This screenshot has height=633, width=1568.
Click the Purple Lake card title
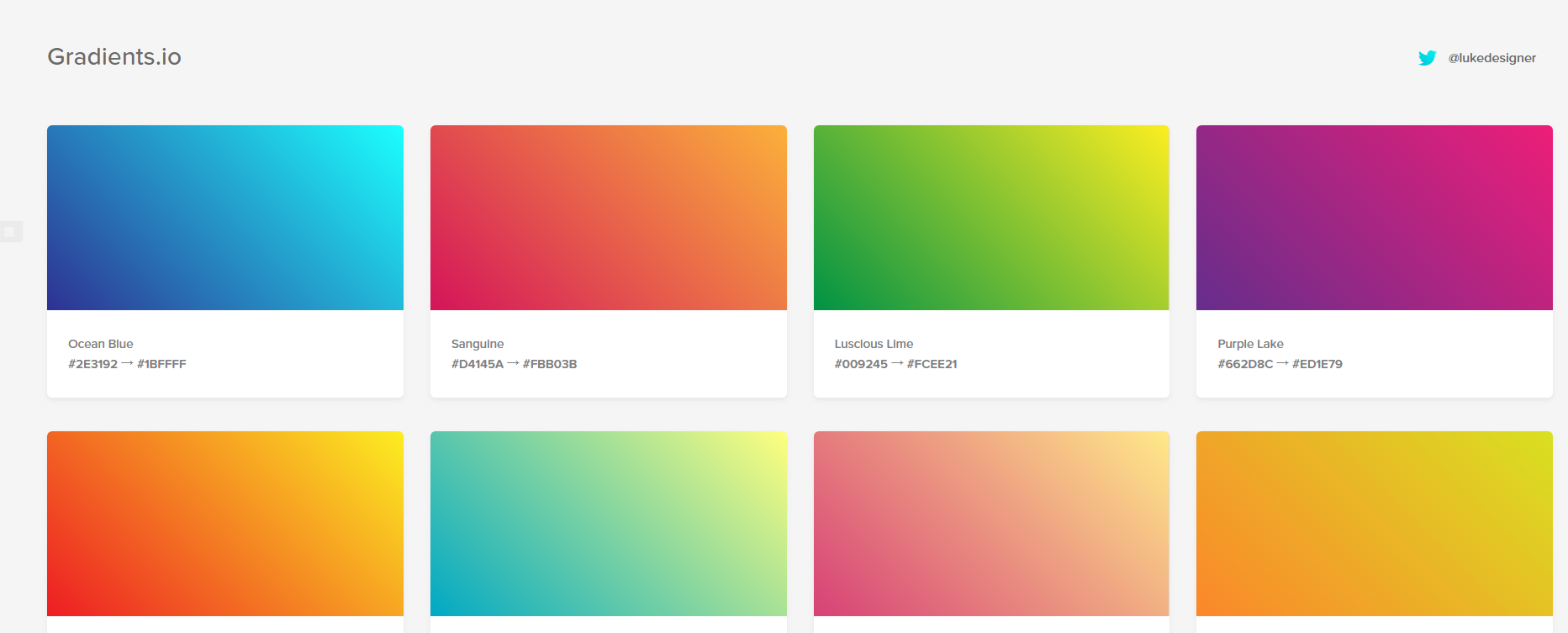click(1250, 344)
